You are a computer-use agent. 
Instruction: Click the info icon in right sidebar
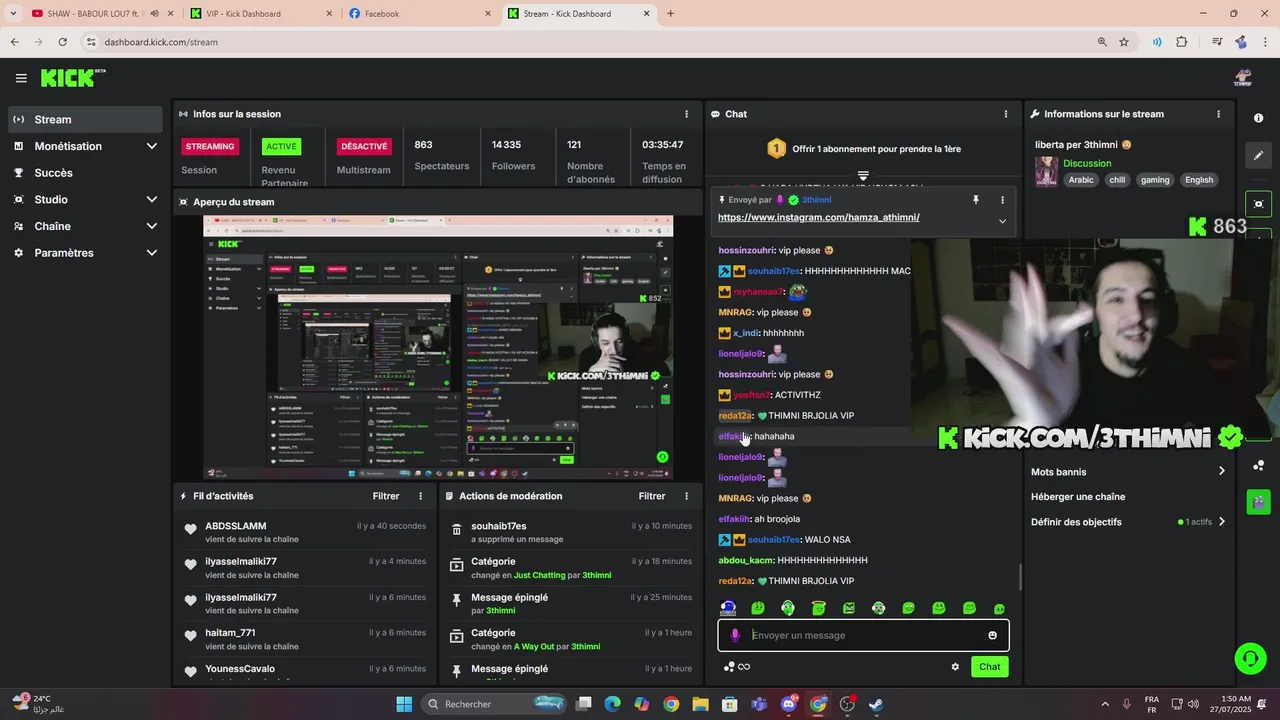click(1258, 118)
